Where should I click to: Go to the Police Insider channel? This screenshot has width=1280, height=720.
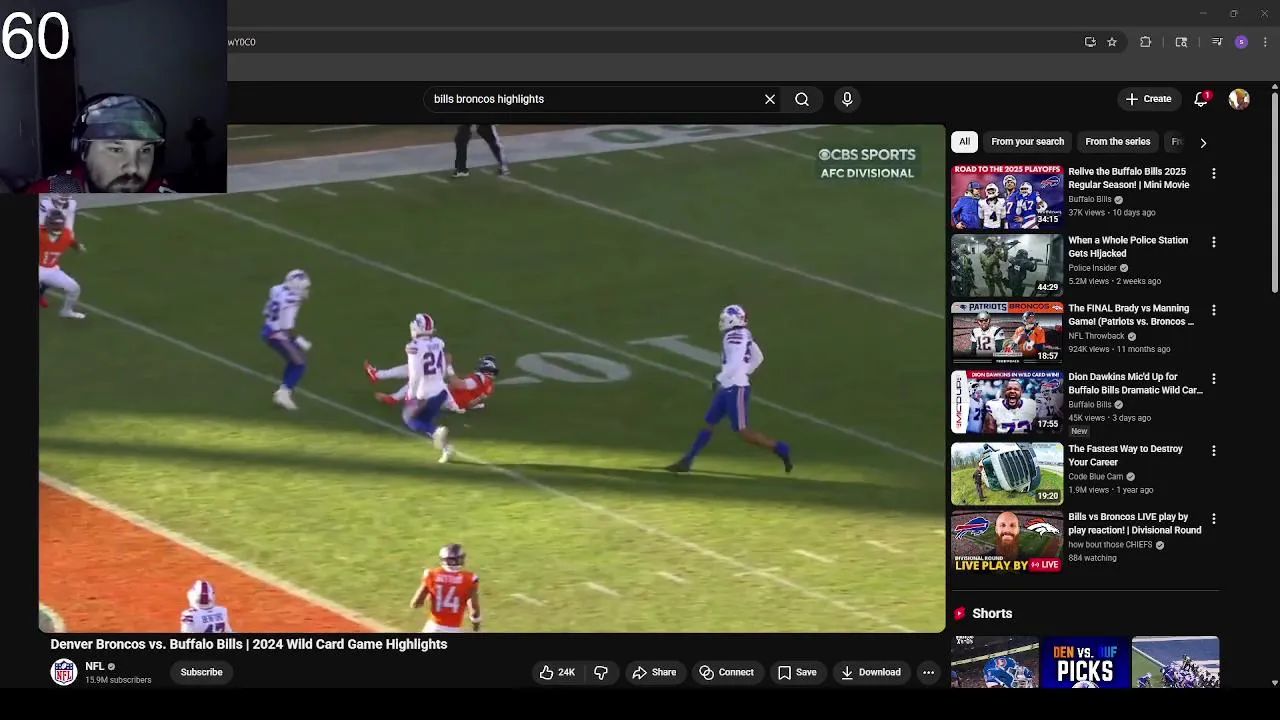[1092, 268]
